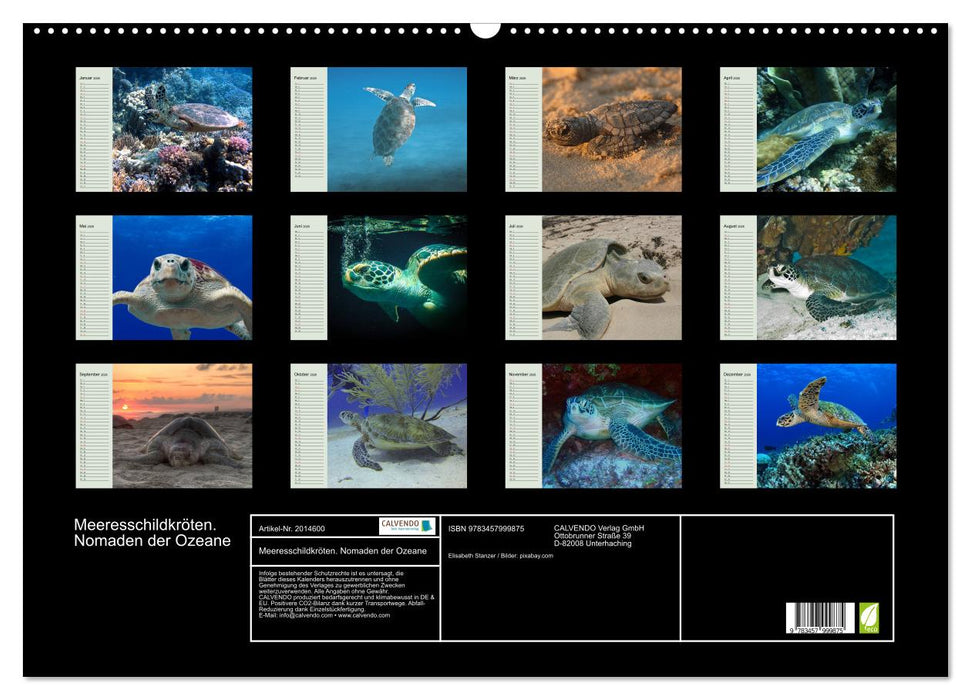The image size is (971, 700).
Task: Open the Dezember turtle over reef image
Action: click(826, 425)
